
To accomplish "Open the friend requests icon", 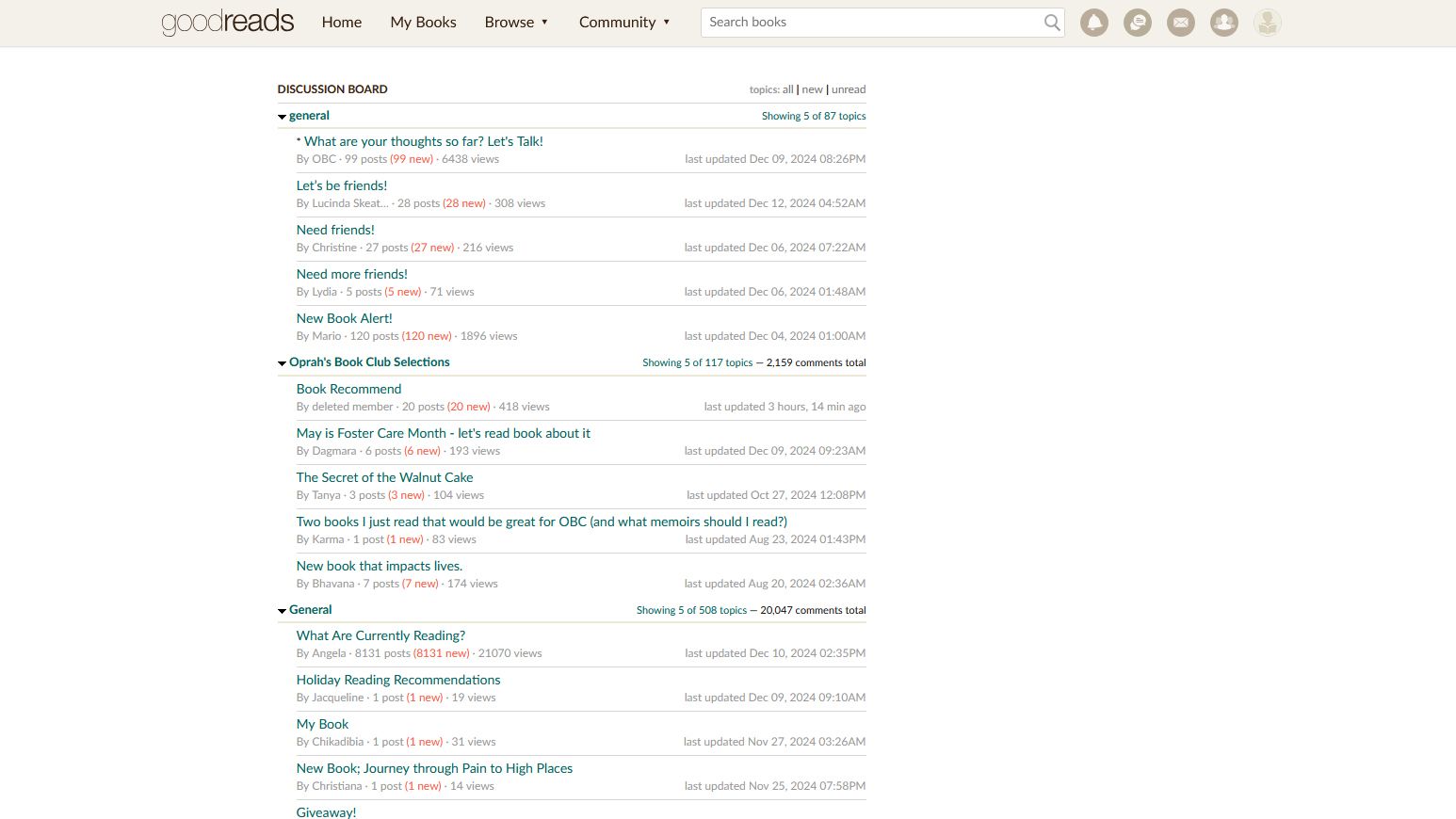I will (1224, 23).
